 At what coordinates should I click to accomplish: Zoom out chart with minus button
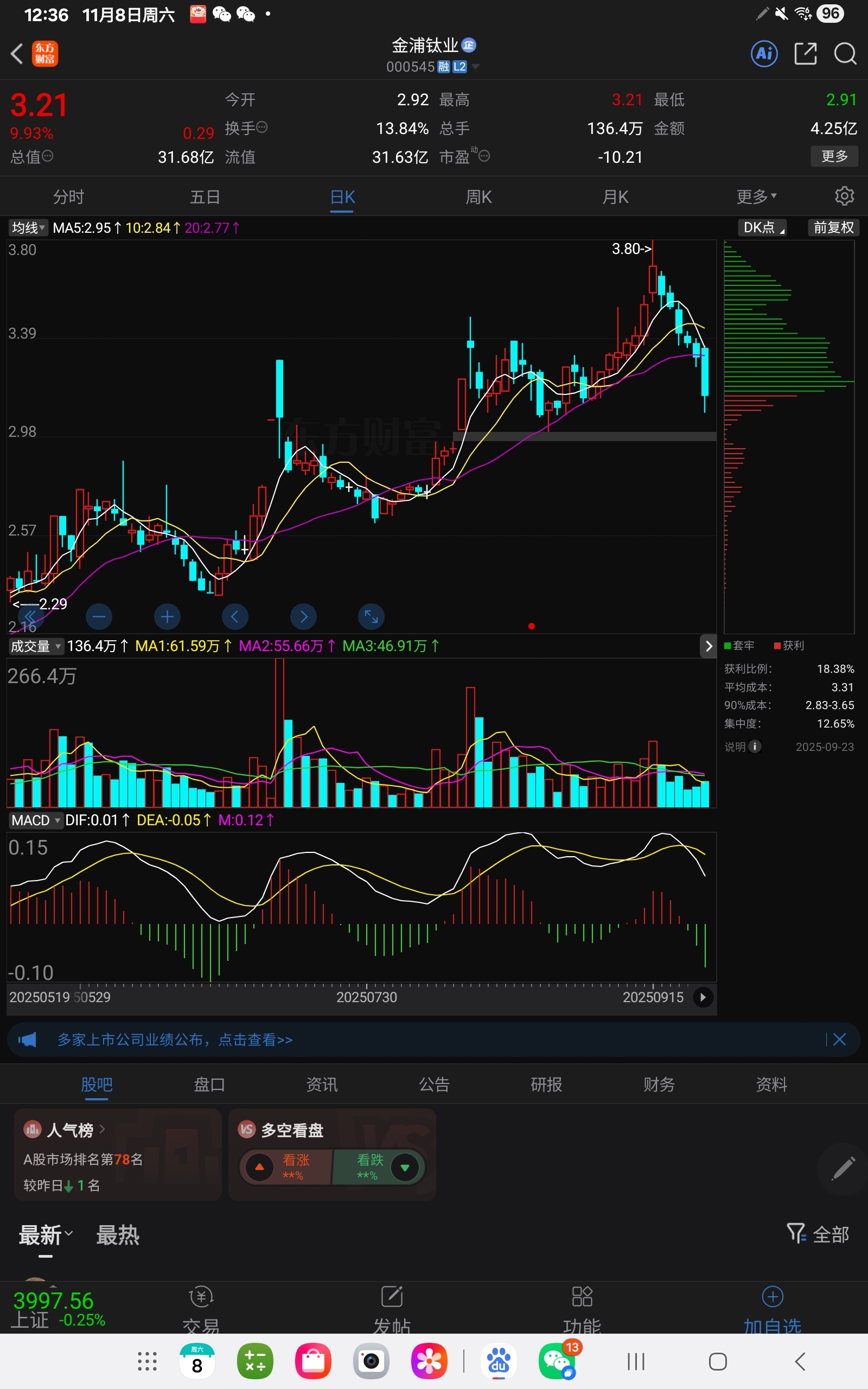[x=99, y=617]
